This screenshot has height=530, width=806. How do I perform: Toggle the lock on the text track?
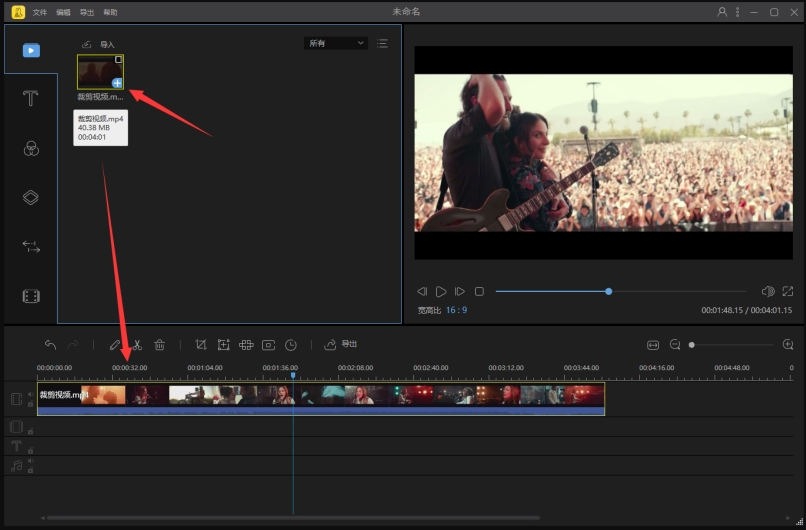[30, 450]
